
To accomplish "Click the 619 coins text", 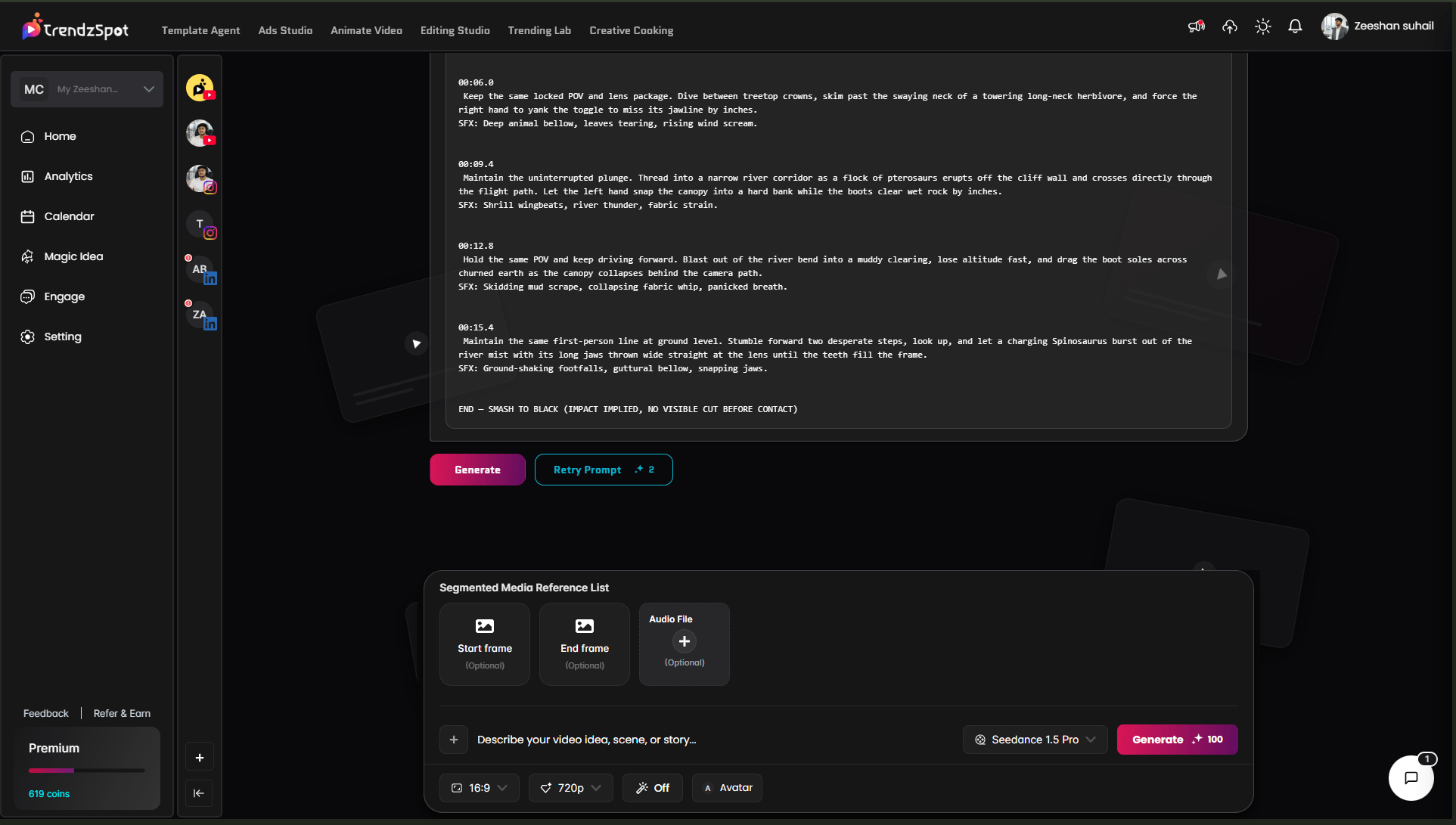I will click(x=49, y=794).
